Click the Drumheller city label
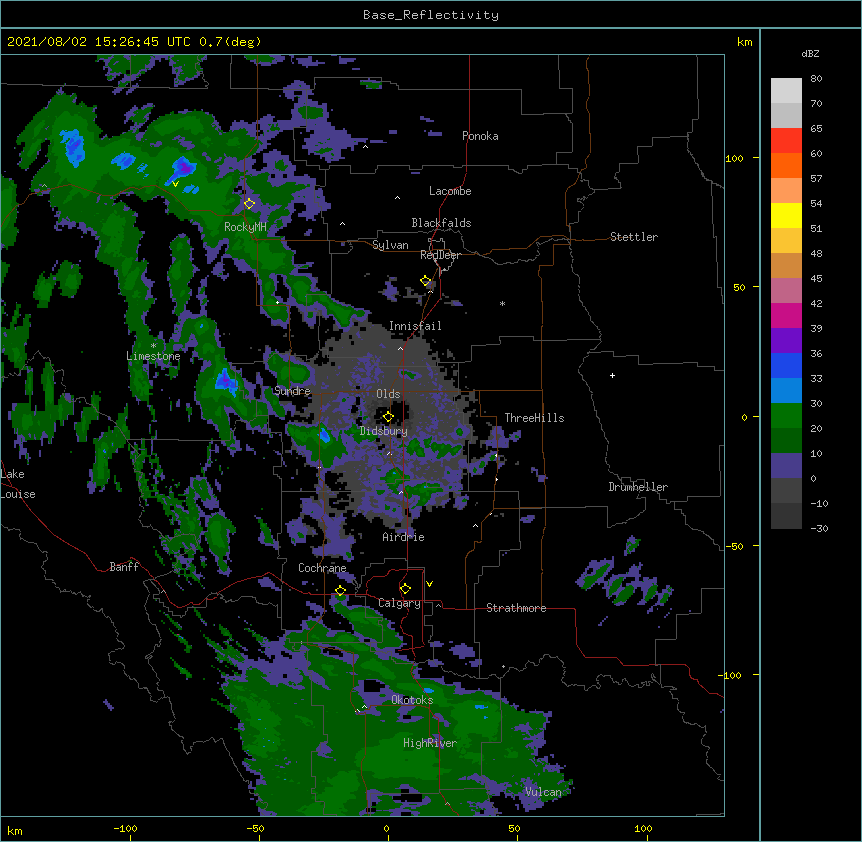This screenshot has width=862, height=842. click(x=638, y=487)
